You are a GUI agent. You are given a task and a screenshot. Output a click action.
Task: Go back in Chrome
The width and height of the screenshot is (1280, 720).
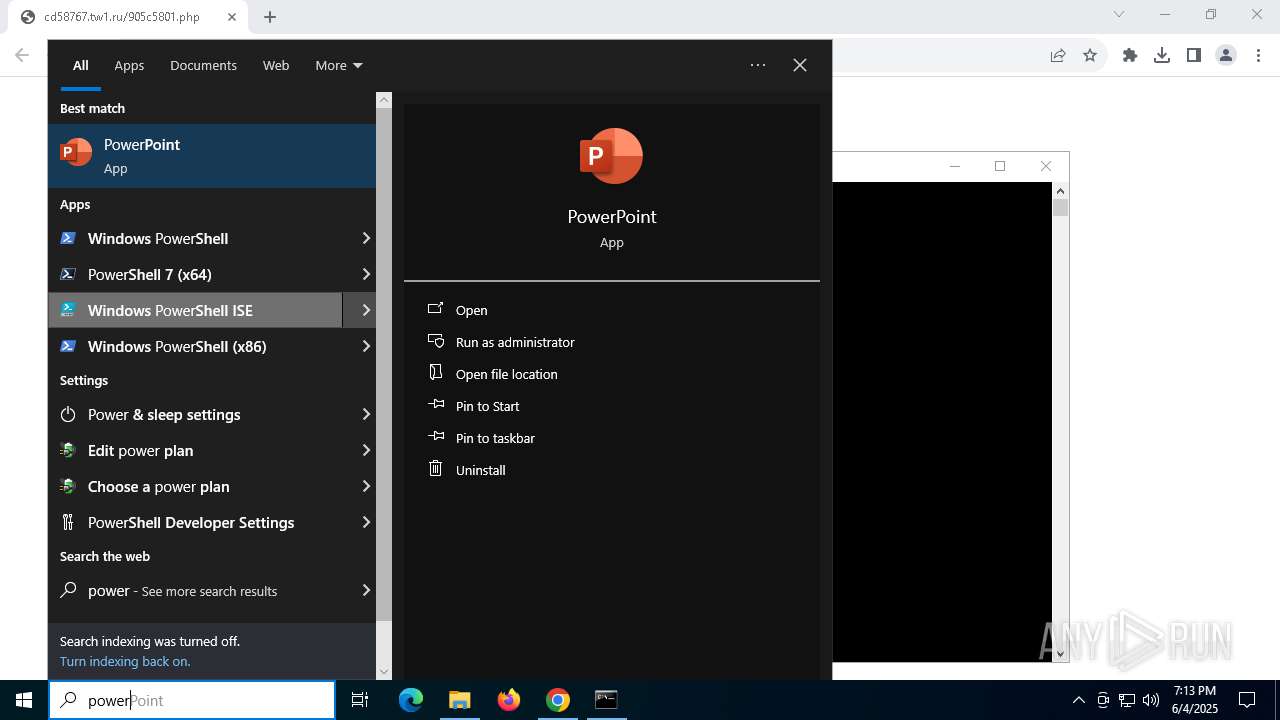click(x=22, y=55)
